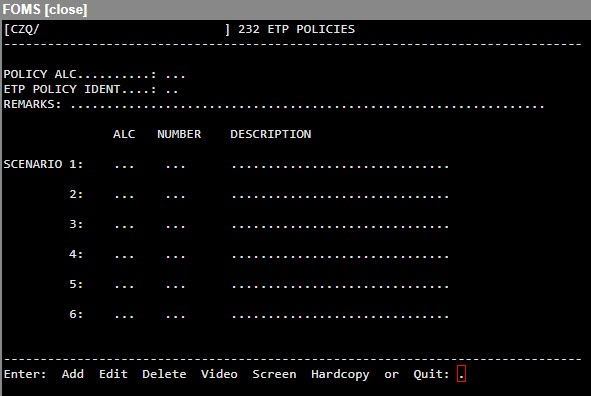The width and height of the screenshot is (591, 396).
Task: Click the FOMS window title text
Action: 21,9
